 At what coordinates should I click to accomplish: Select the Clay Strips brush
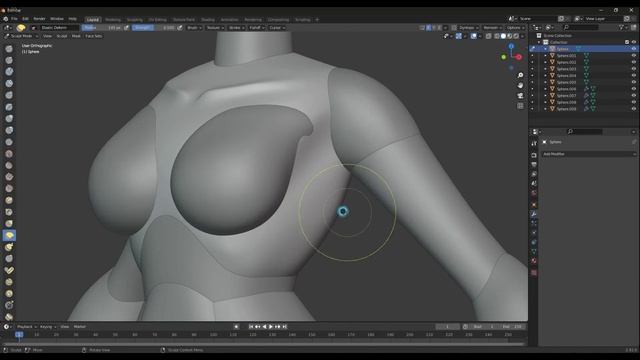click(x=9, y=83)
